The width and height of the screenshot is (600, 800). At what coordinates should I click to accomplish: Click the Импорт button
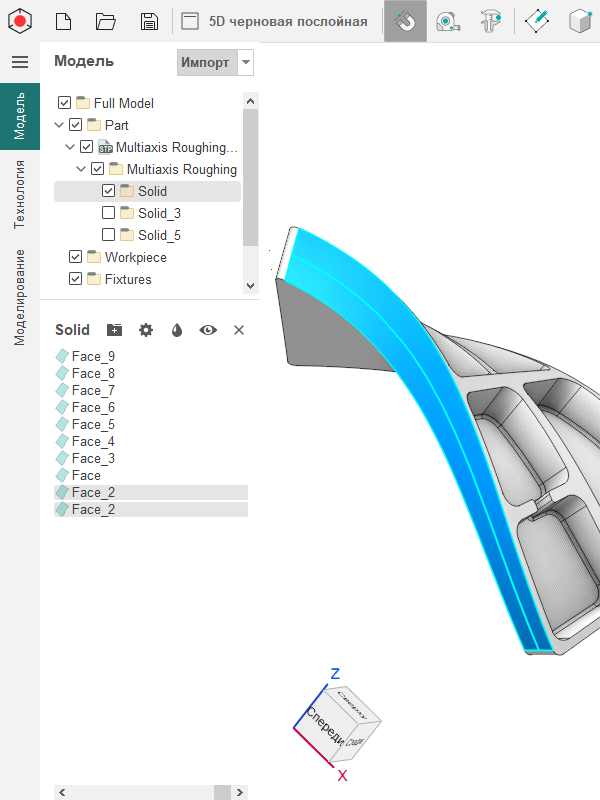pos(205,62)
